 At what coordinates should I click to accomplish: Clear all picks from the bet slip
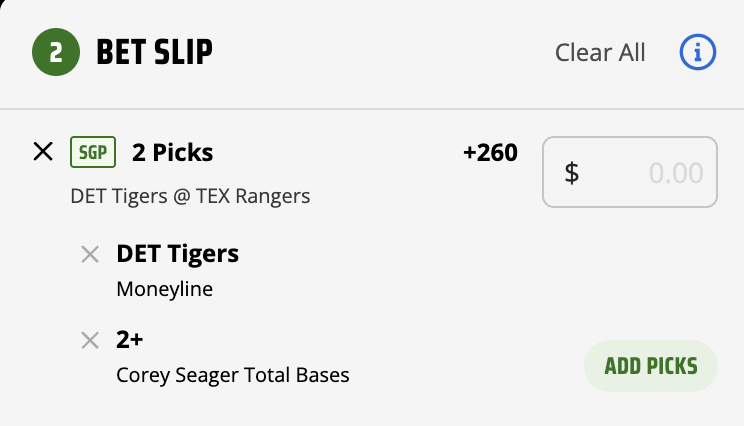click(600, 52)
